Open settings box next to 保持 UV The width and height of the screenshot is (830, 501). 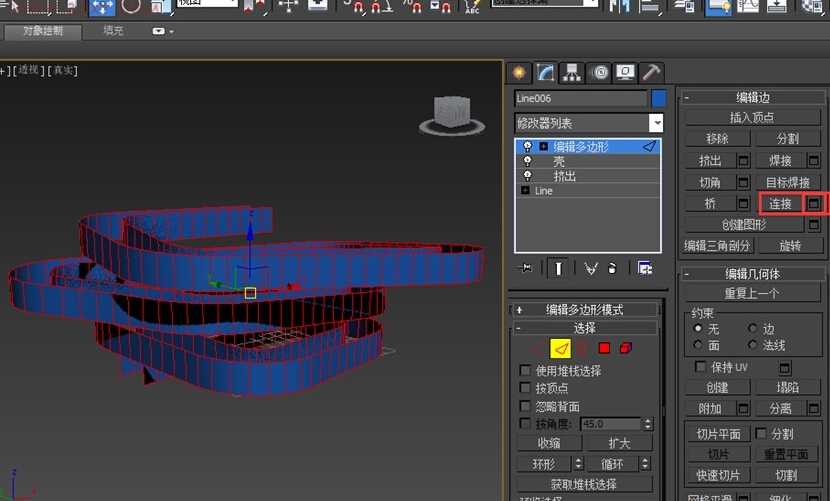785,368
